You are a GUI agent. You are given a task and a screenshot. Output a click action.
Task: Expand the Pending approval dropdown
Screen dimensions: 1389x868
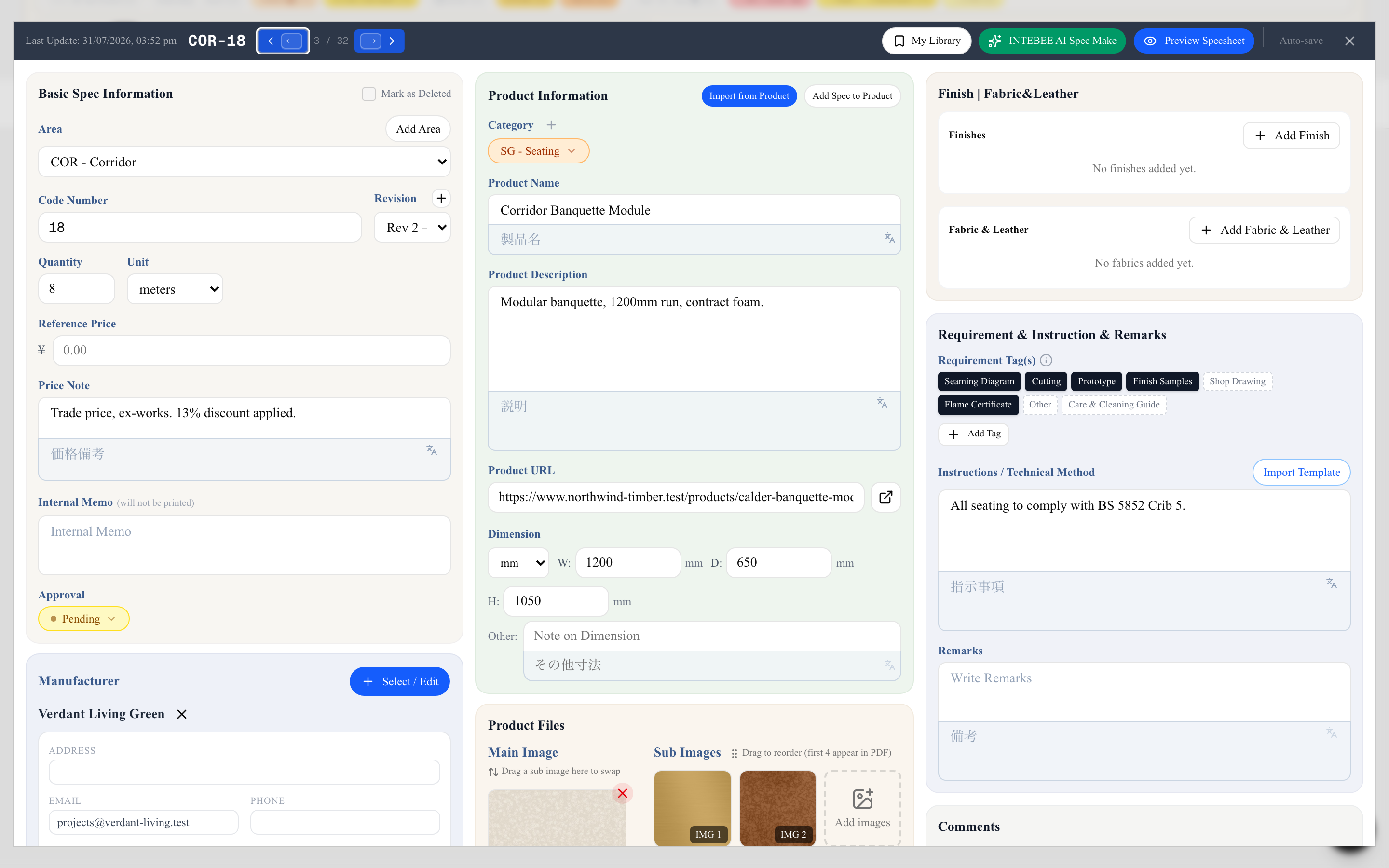[x=84, y=619]
